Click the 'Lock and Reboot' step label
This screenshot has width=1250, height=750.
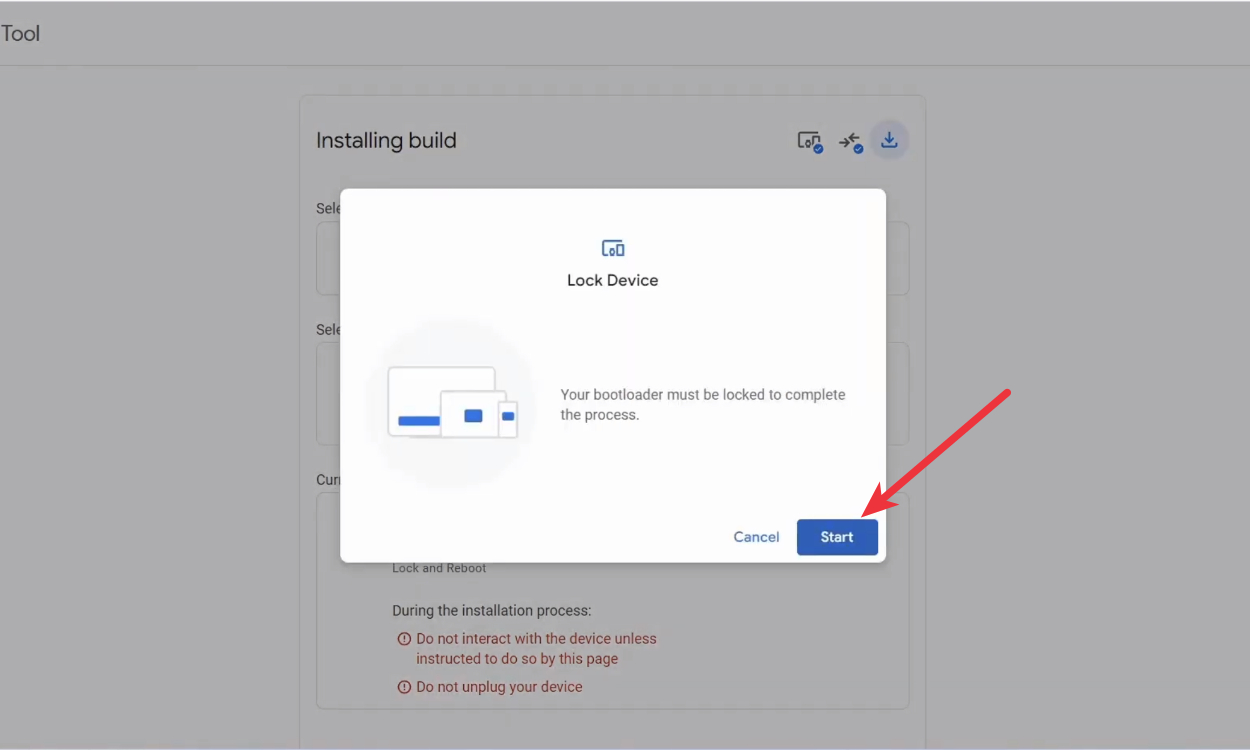tap(439, 568)
